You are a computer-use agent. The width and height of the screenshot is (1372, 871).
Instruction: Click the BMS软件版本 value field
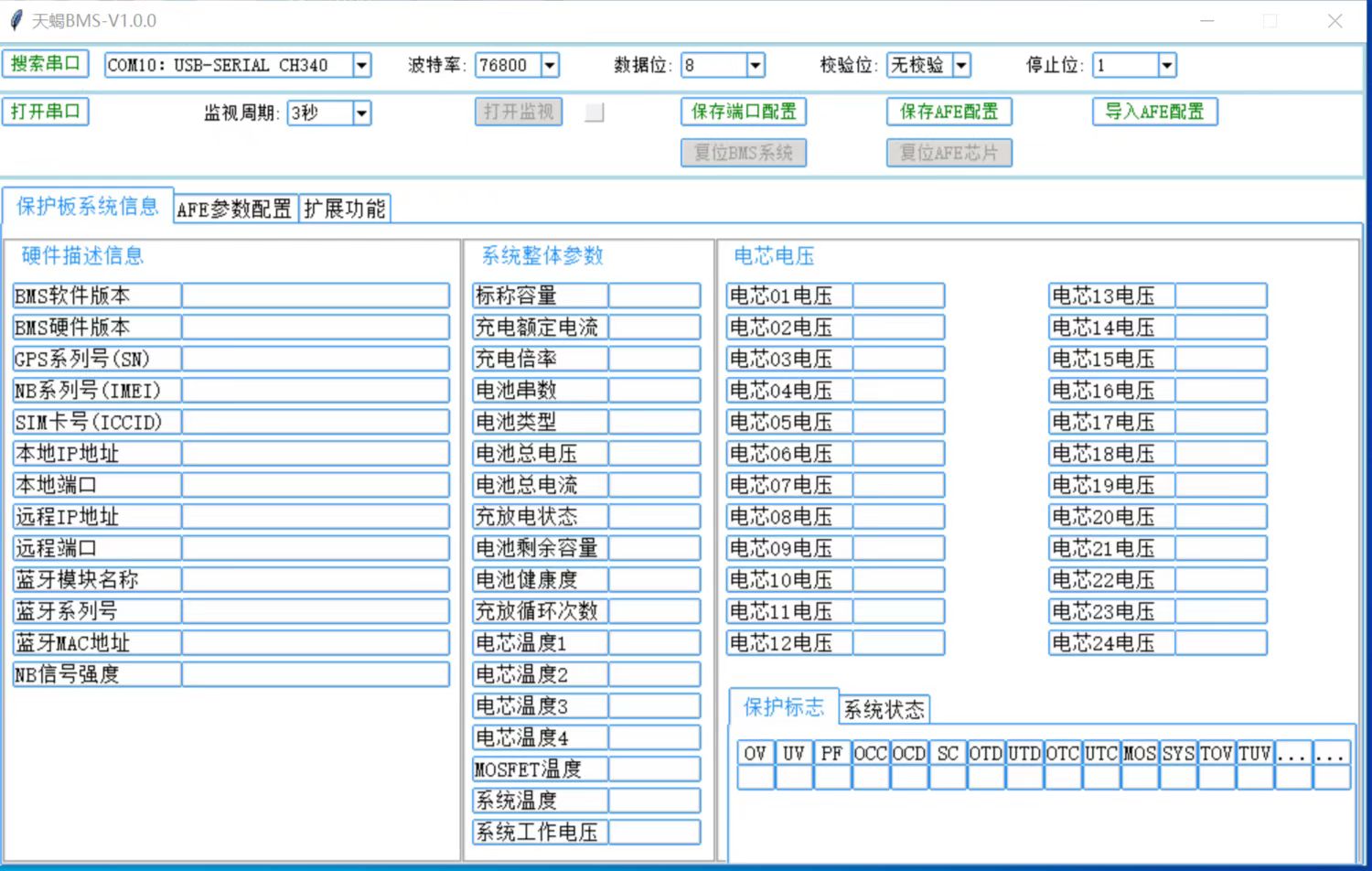click(x=316, y=296)
